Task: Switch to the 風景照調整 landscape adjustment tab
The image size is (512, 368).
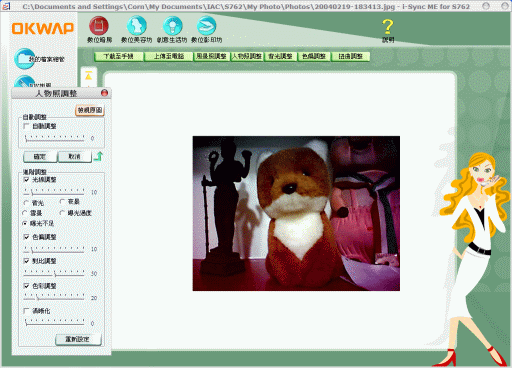Action: [x=211, y=56]
